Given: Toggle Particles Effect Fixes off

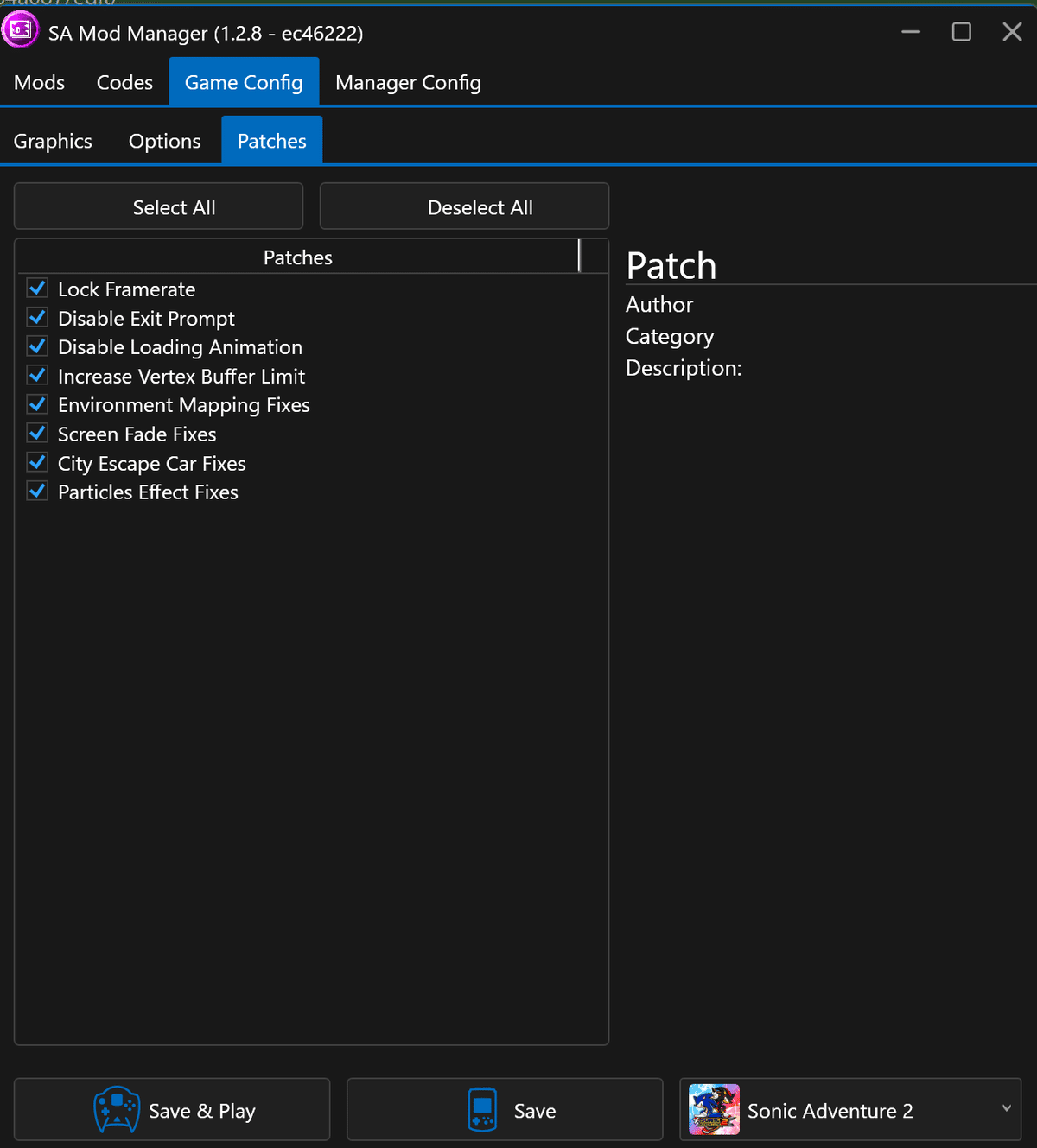Looking at the screenshot, I should pos(37,491).
